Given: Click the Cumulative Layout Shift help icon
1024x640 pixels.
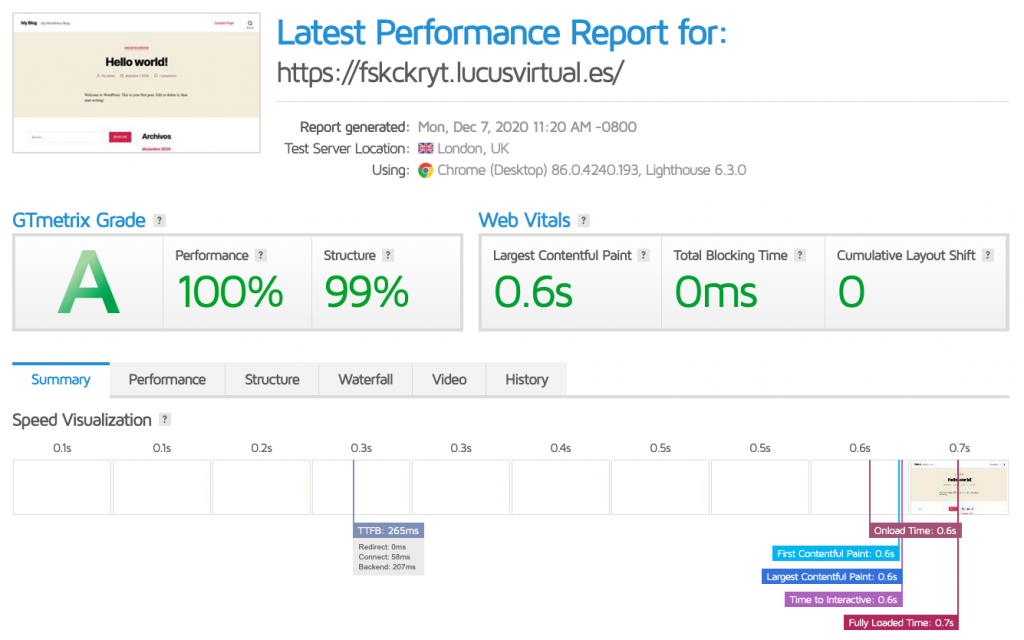Looking at the screenshot, I should pos(988,255).
